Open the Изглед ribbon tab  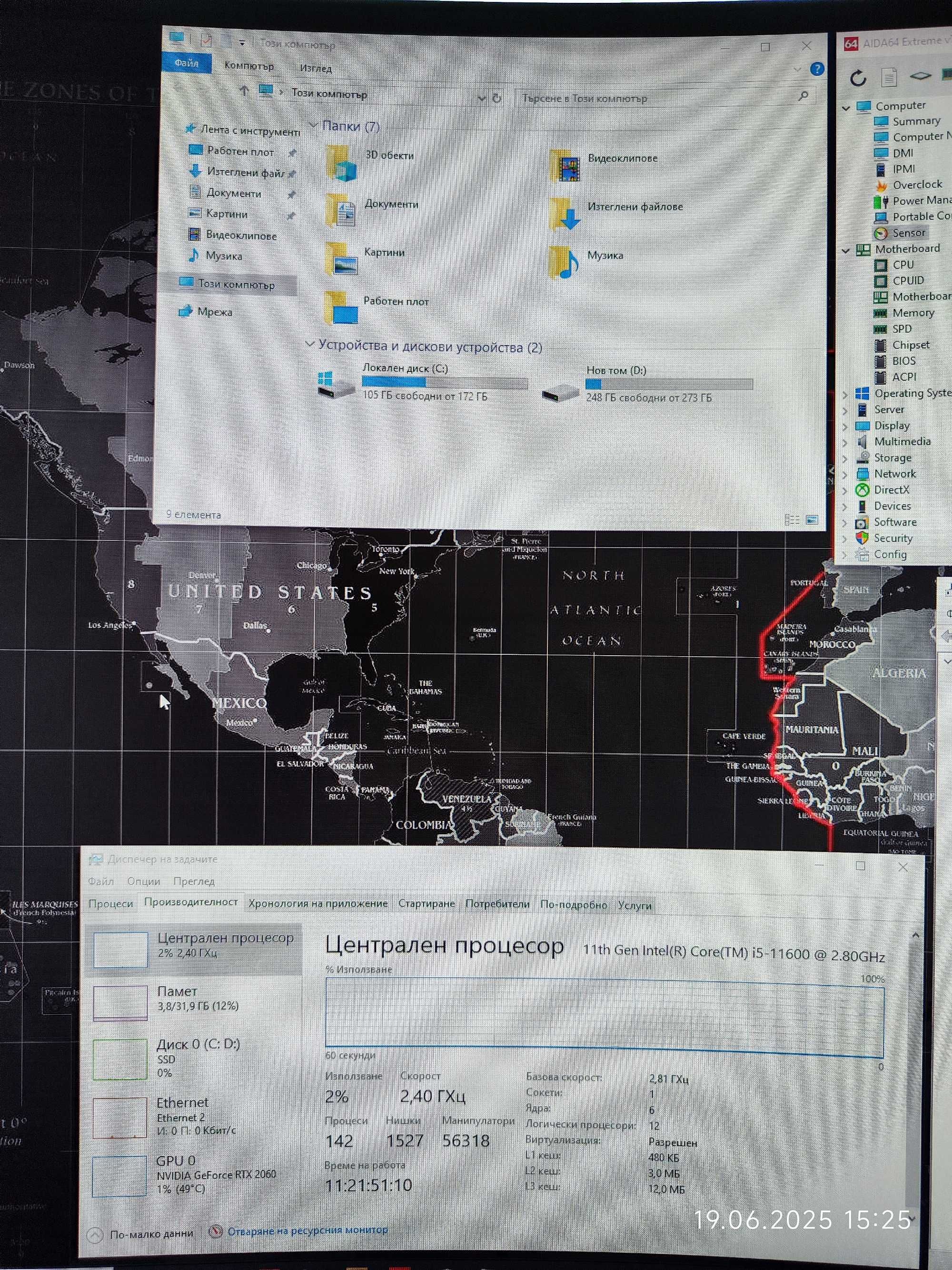point(315,68)
